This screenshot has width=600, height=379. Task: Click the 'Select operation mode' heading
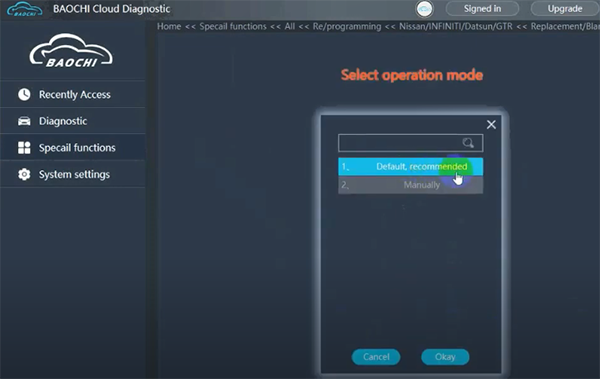pos(412,75)
